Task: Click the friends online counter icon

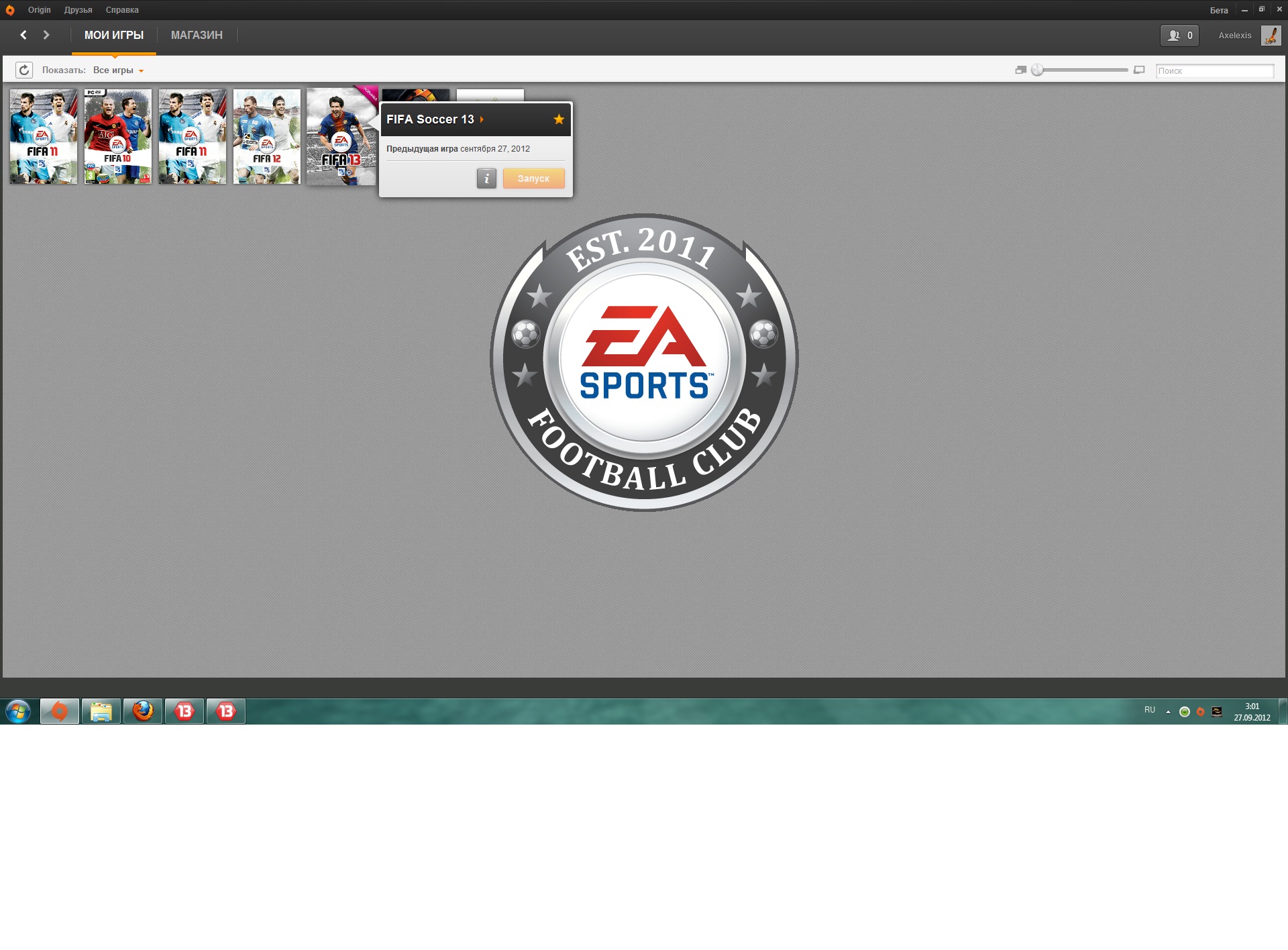Action: tap(1179, 36)
